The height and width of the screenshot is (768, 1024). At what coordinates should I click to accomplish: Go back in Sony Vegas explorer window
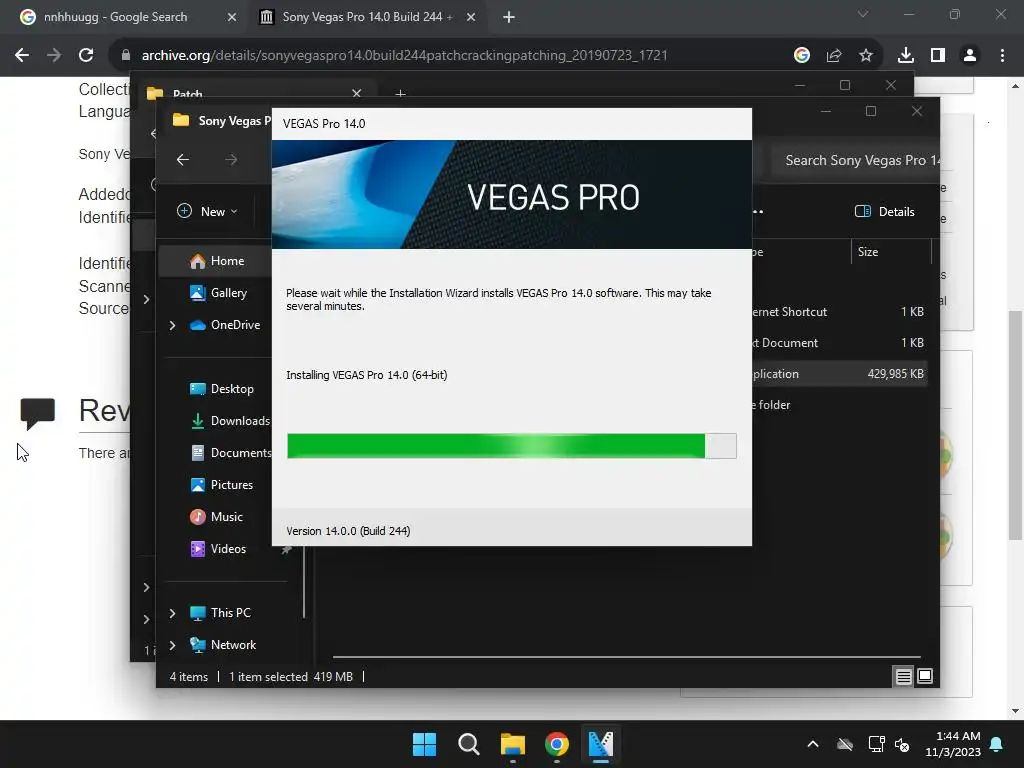[183, 159]
